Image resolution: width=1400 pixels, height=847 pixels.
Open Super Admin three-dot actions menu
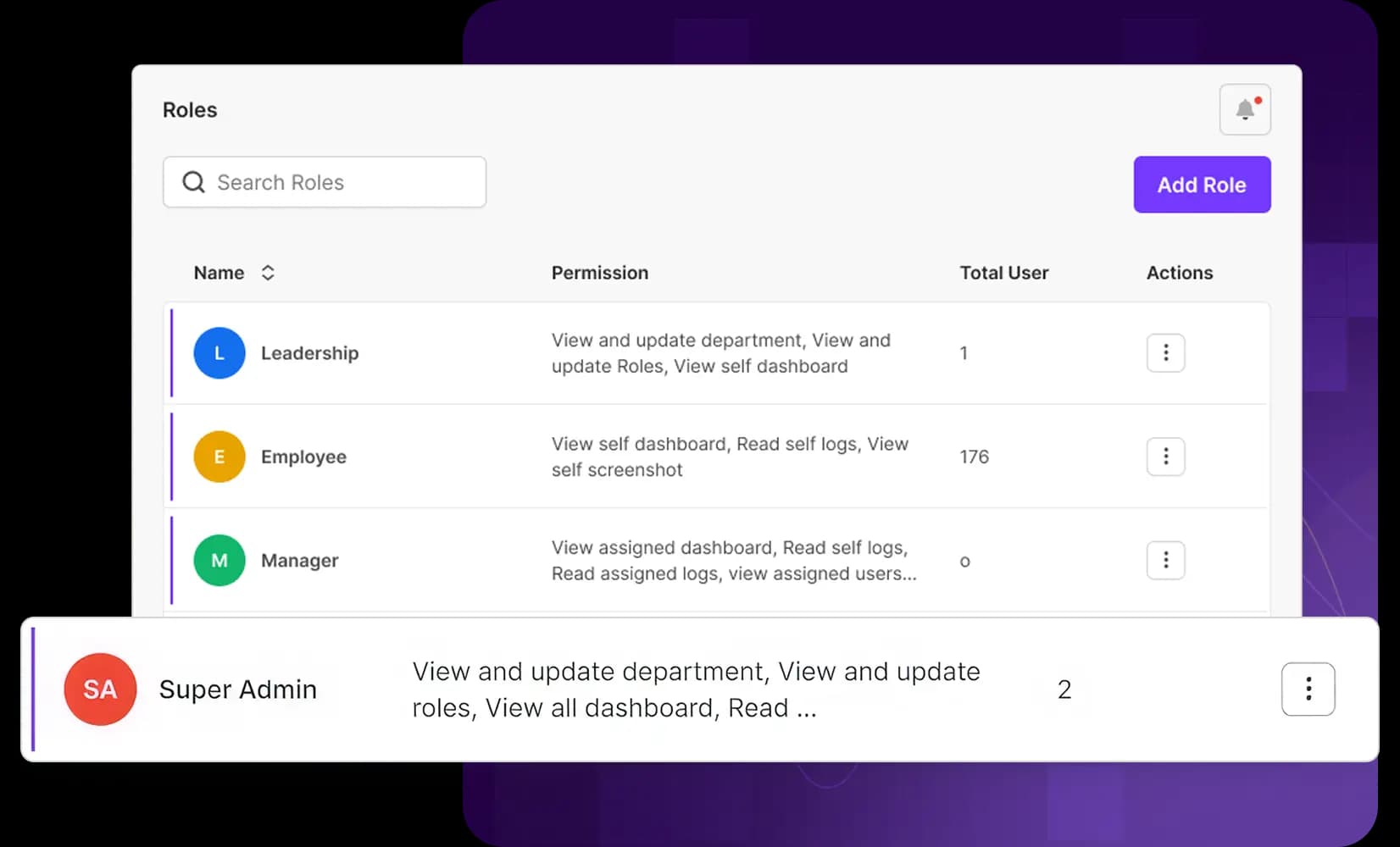coord(1308,689)
